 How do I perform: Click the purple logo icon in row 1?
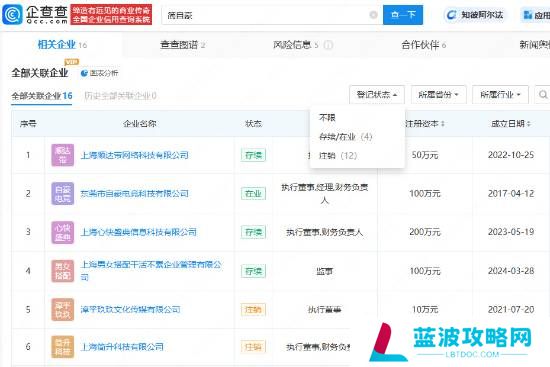[x=62, y=155]
